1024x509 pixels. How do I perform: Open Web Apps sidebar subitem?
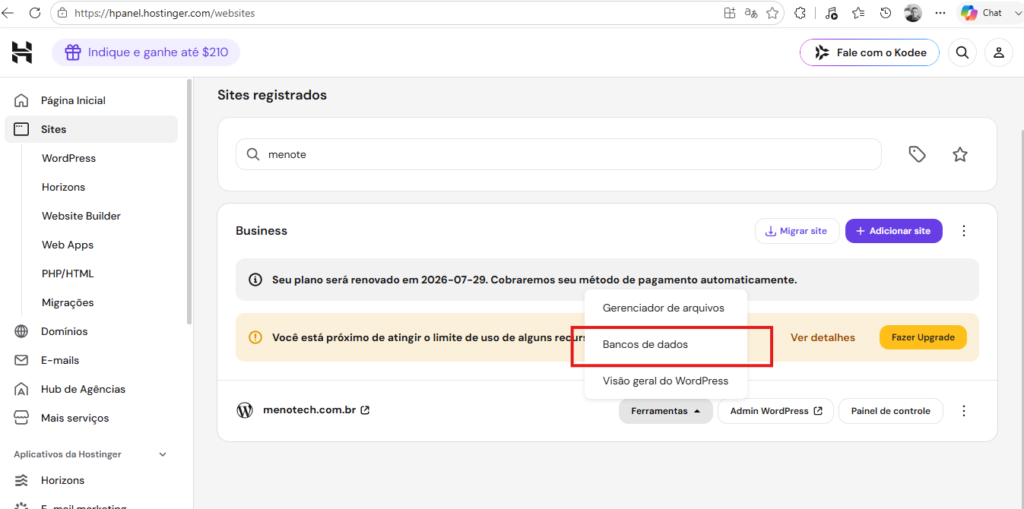click(67, 245)
